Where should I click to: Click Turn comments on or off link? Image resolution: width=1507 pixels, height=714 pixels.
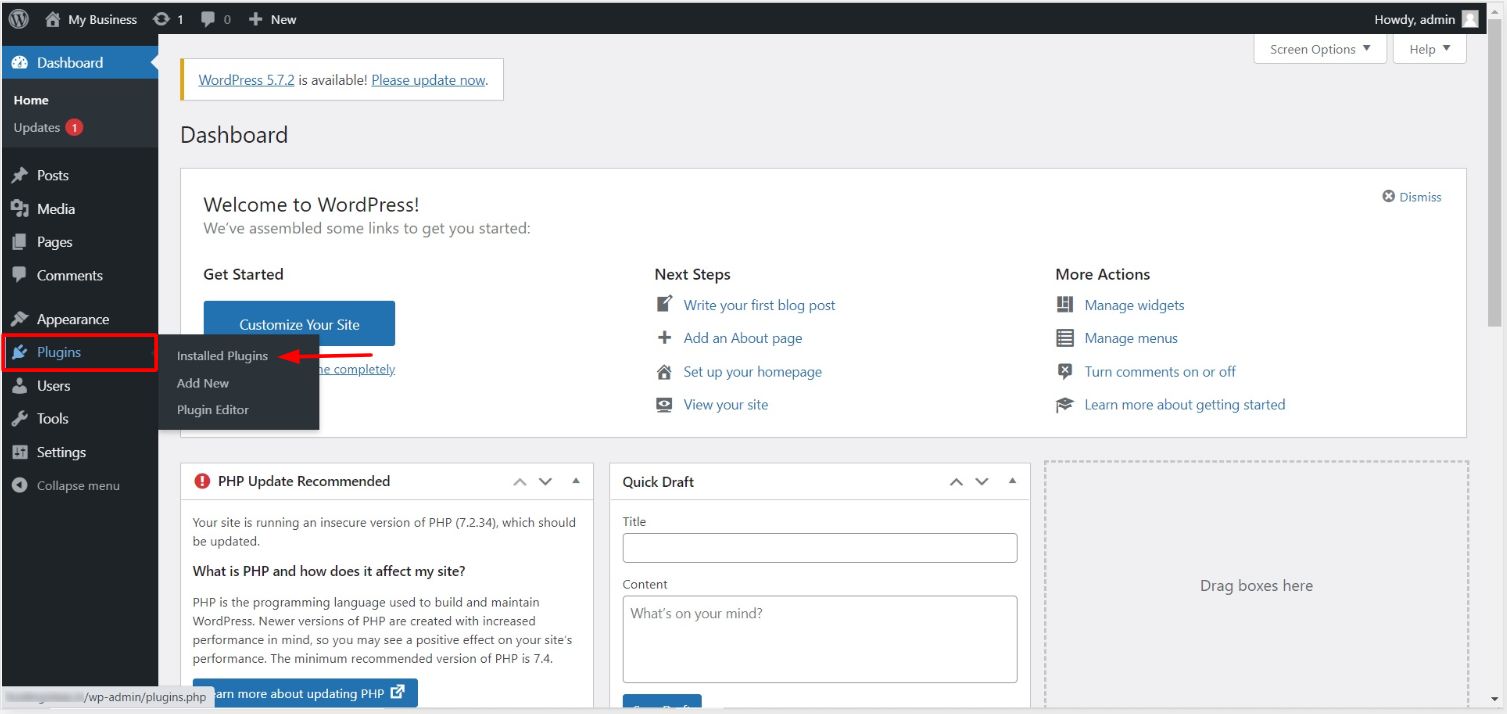[1160, 372]
